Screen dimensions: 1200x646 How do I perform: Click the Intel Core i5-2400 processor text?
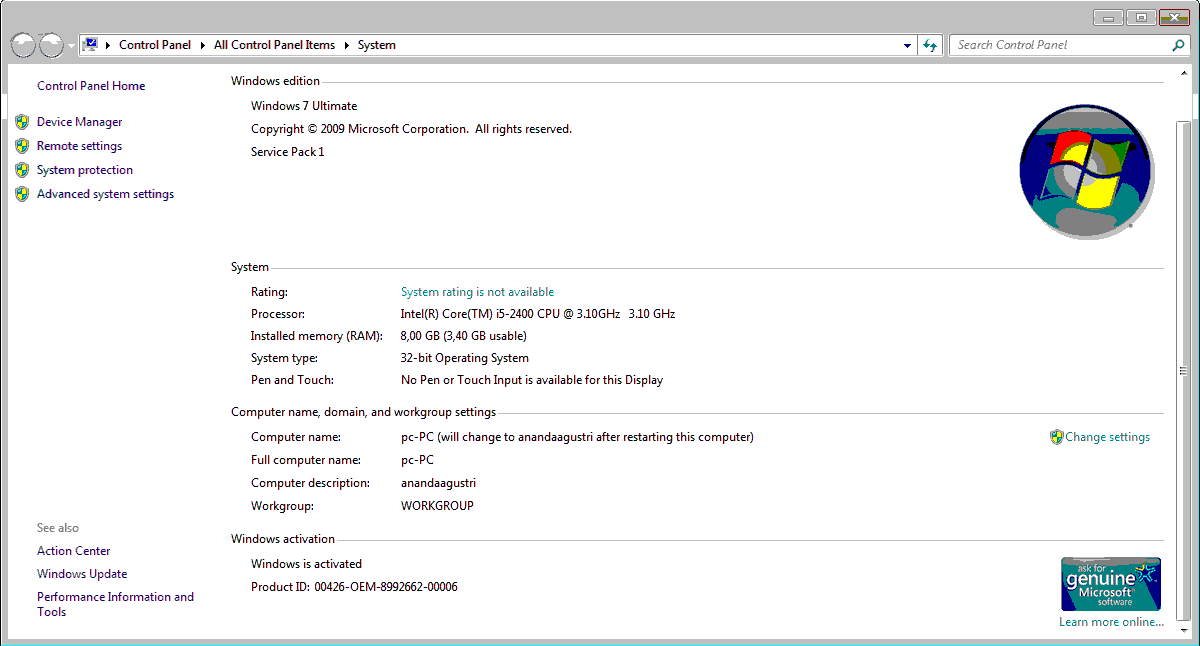tap(538, 314)
